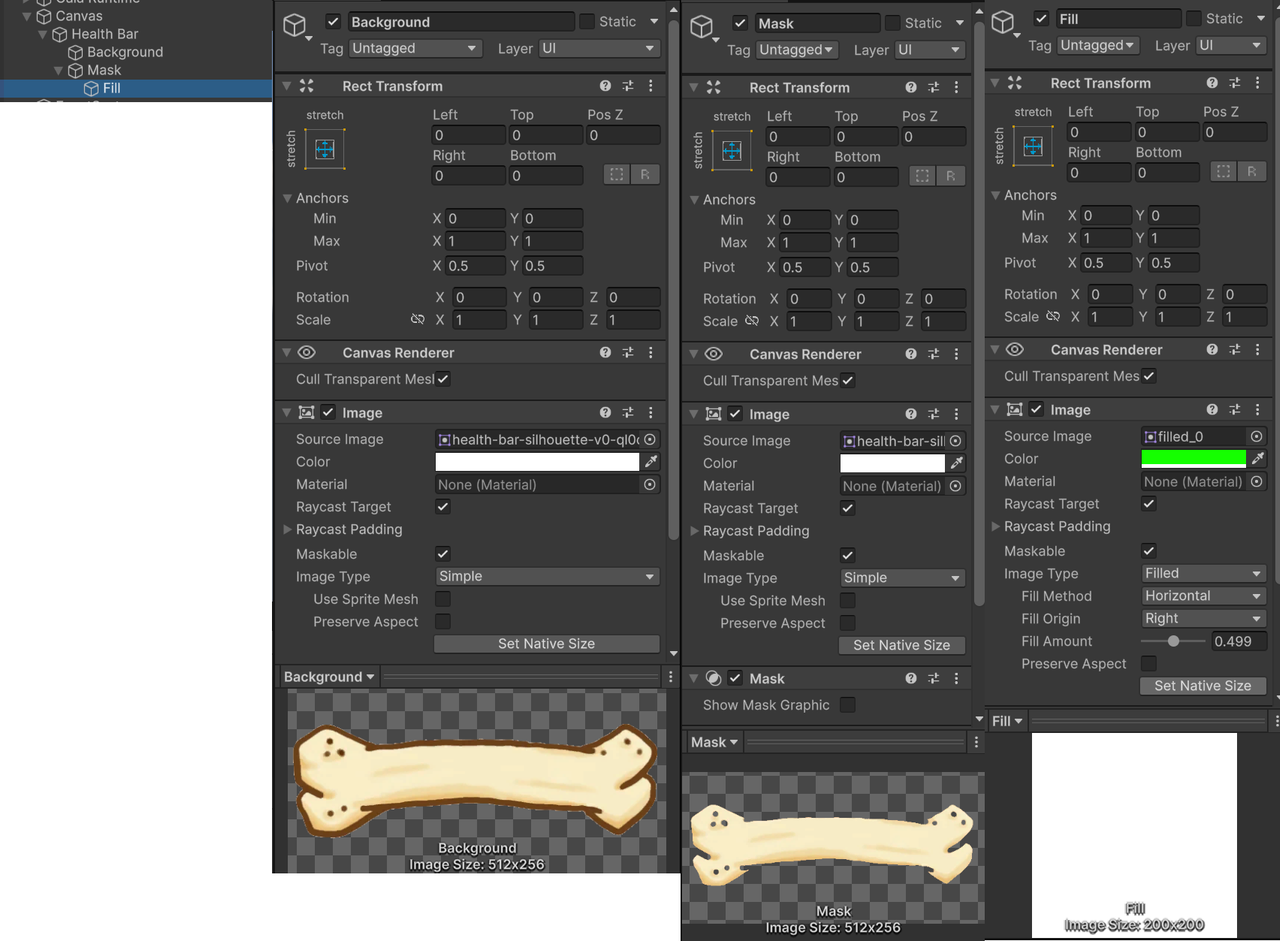Open Canvas Renderer help in Background inspector
The image size is (1280, 941).
pos(605,353)
